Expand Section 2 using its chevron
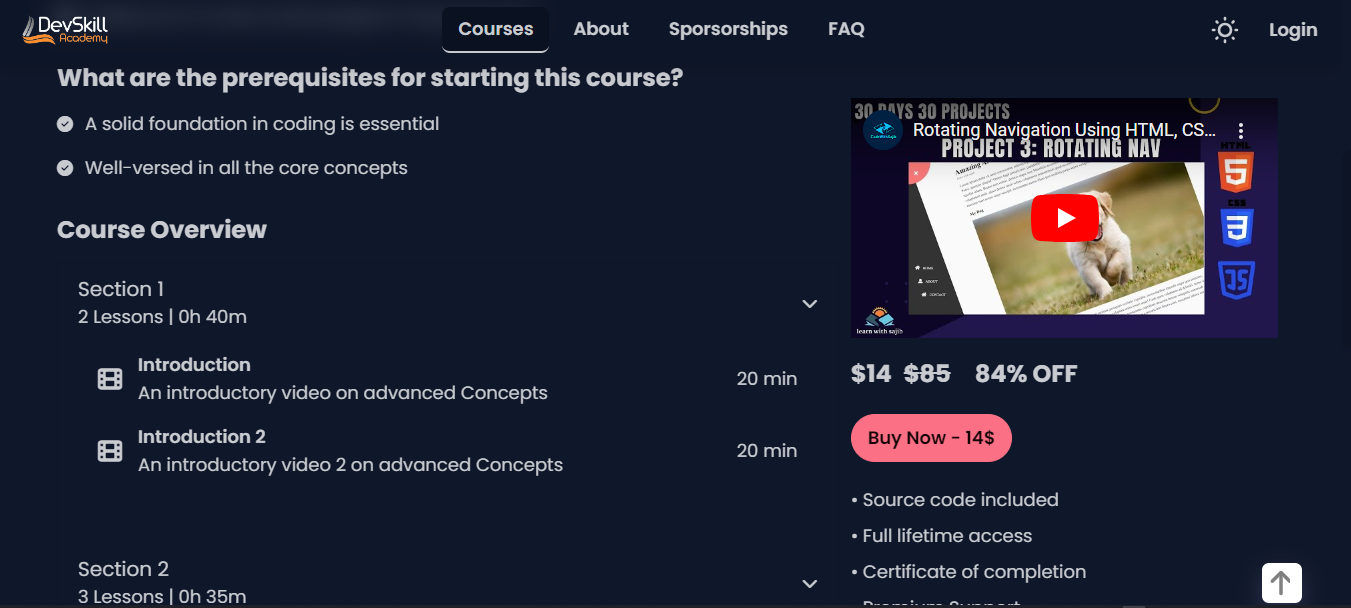The width and height of the screenshot is (1351, 608). pyautogui.click(x=810, y=584)
